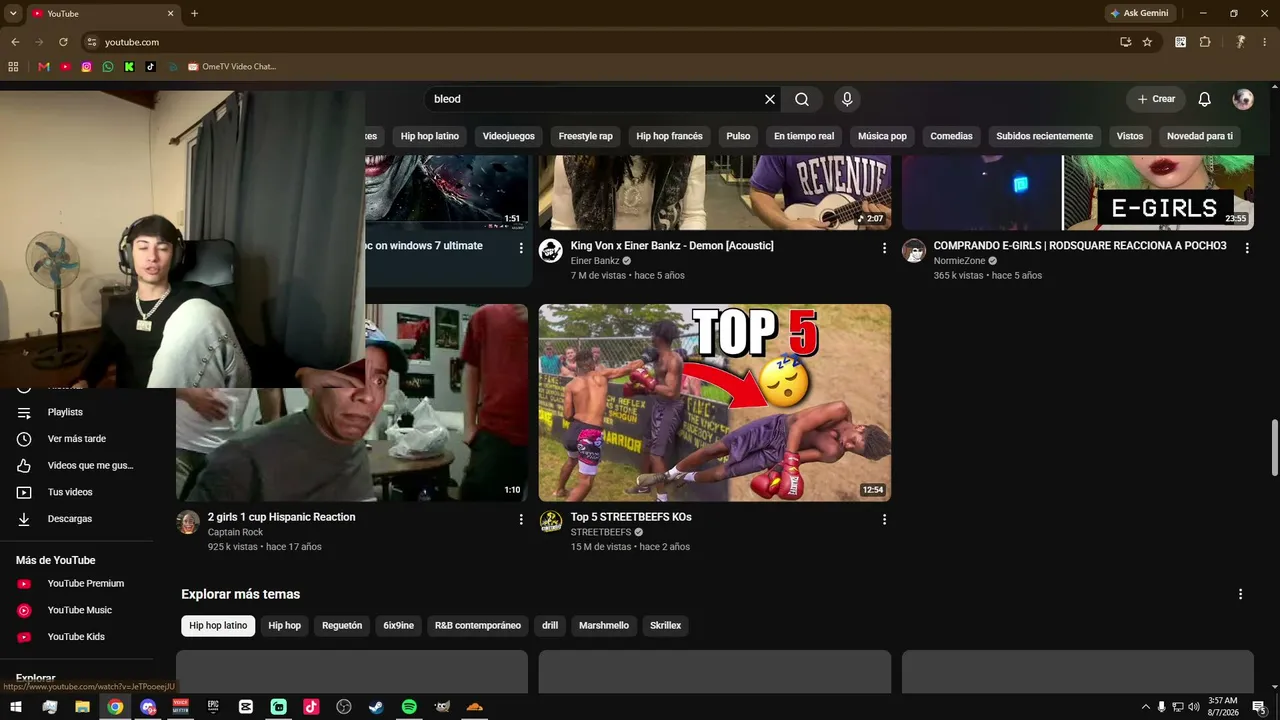
Task: Open the Gmail bookmark icon
Action: point(44,67)
